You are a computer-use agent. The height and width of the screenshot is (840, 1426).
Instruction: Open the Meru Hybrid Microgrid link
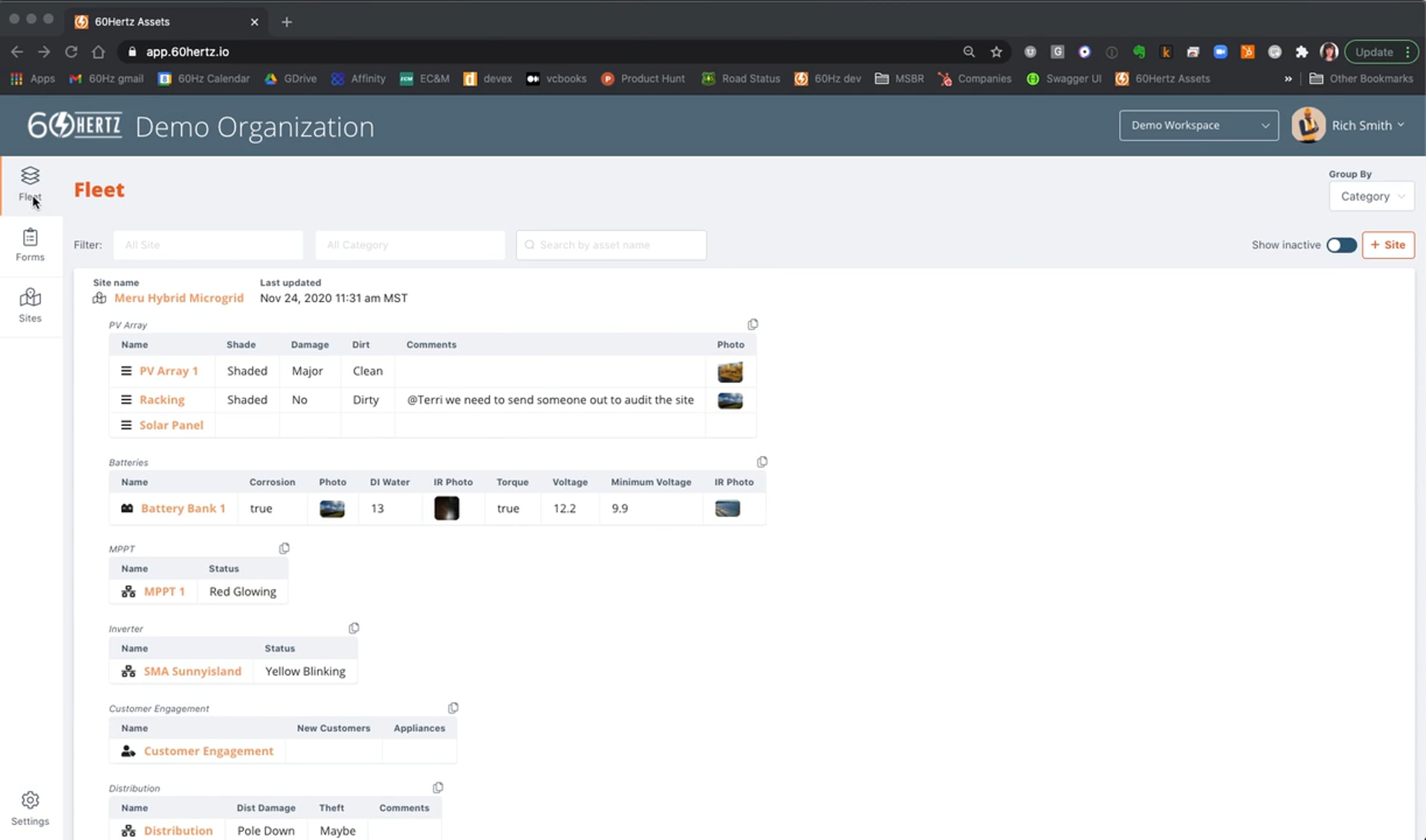[179, 298]
